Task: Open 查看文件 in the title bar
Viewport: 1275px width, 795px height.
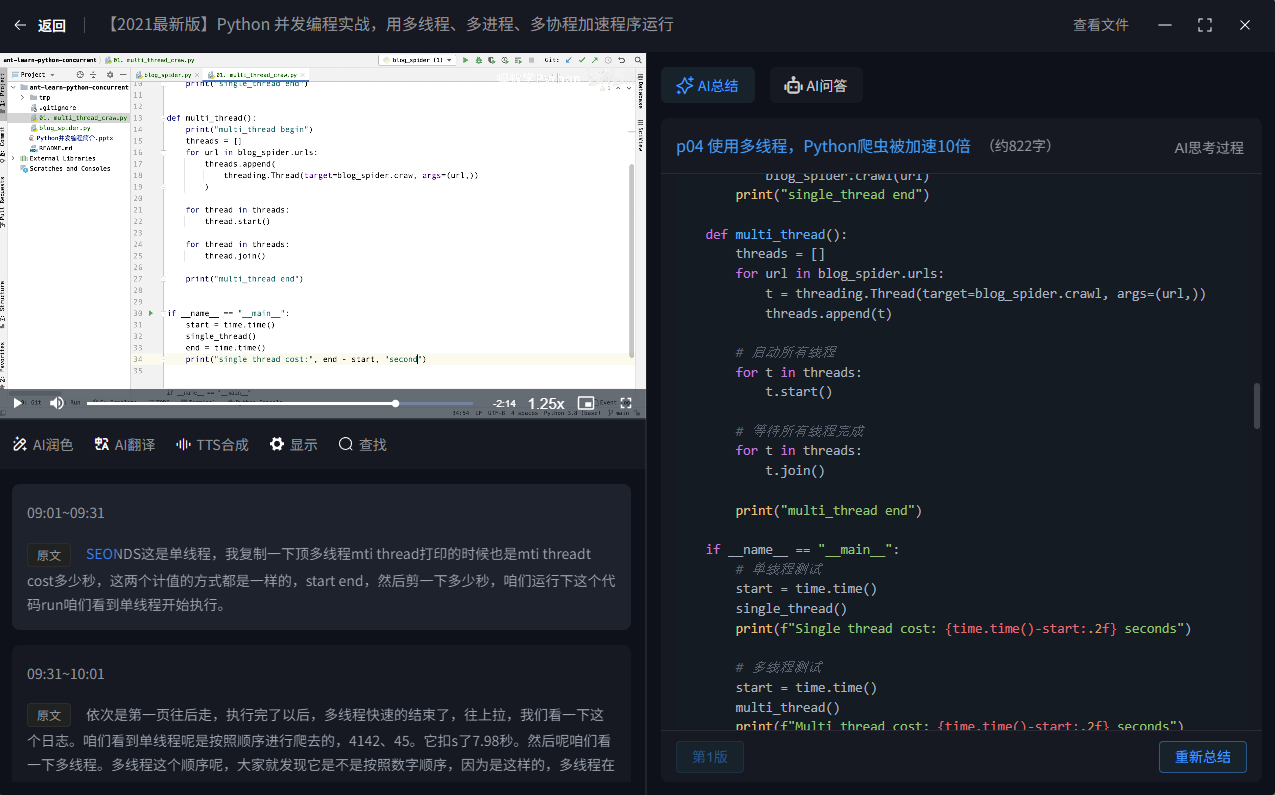Action: (1101, 25)
